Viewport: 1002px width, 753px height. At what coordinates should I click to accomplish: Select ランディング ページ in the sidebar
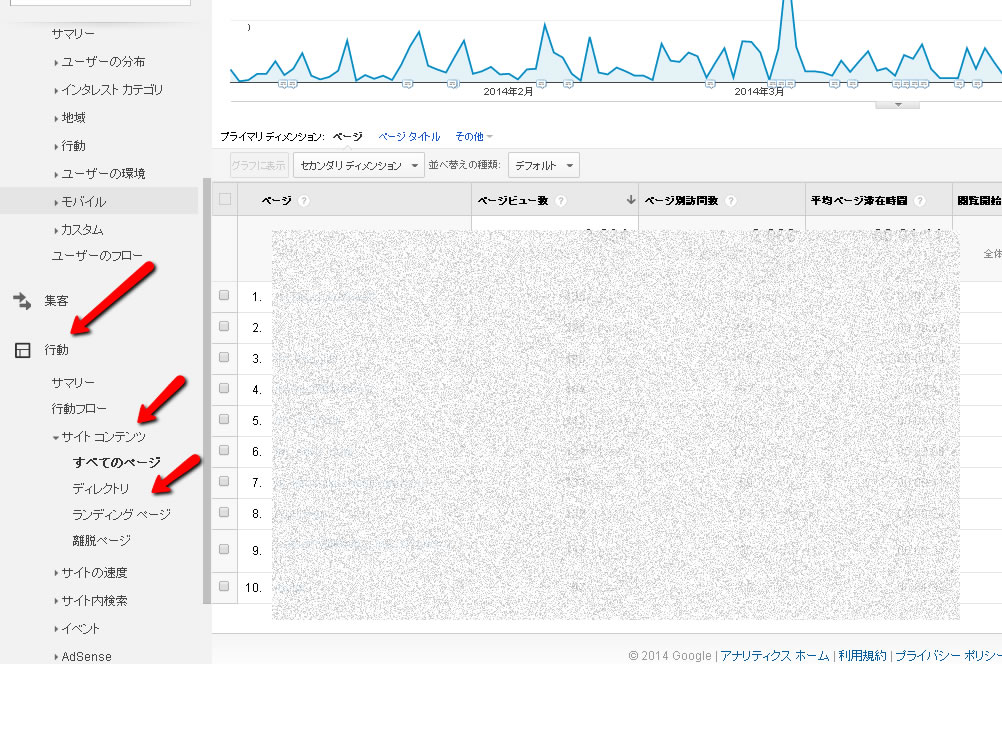tap(121, 514)
